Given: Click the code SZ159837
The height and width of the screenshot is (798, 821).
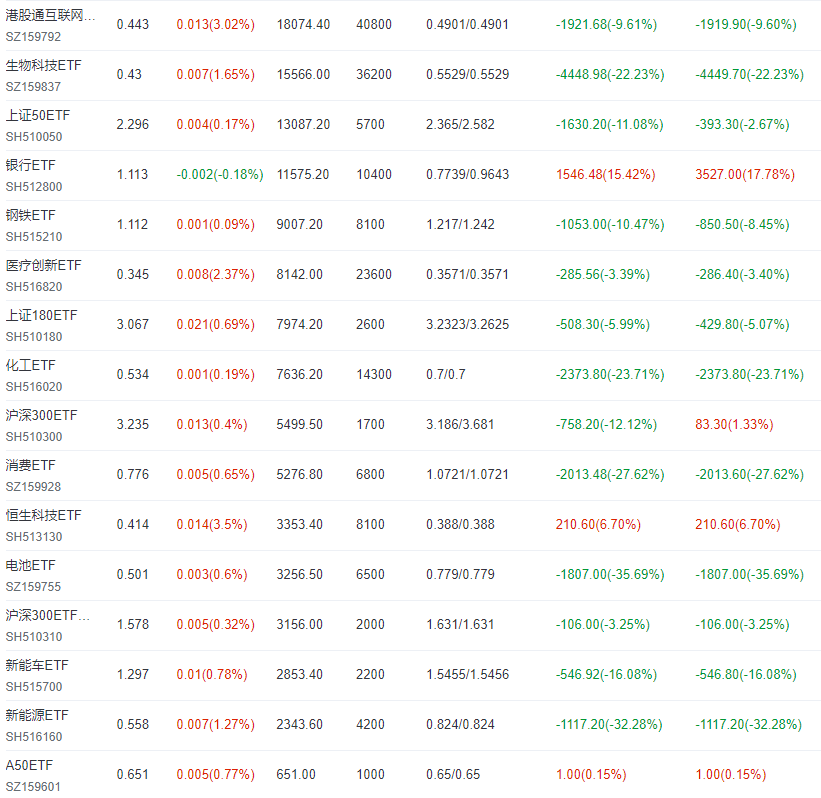Looking at the screenshot, I should coord(34,87).
